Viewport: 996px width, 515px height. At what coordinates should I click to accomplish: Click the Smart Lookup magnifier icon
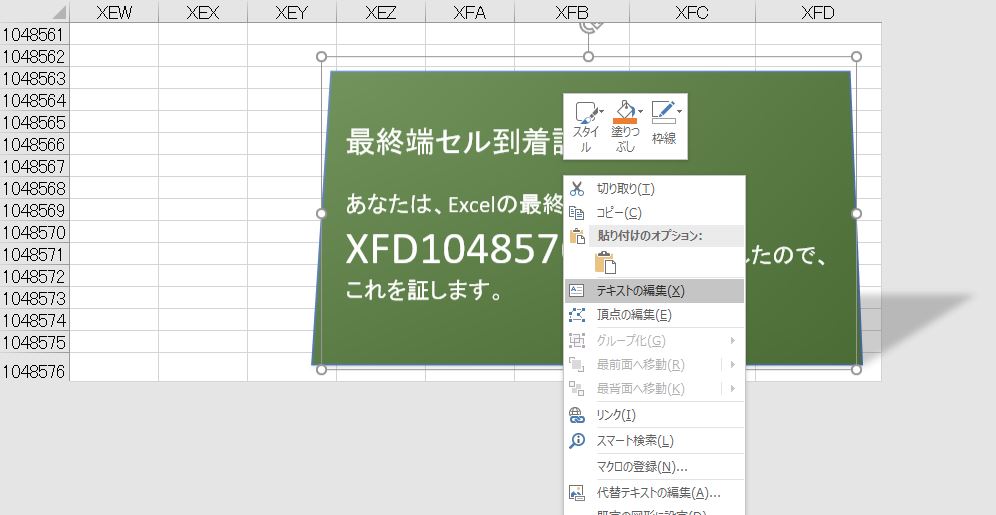(577, 441)
